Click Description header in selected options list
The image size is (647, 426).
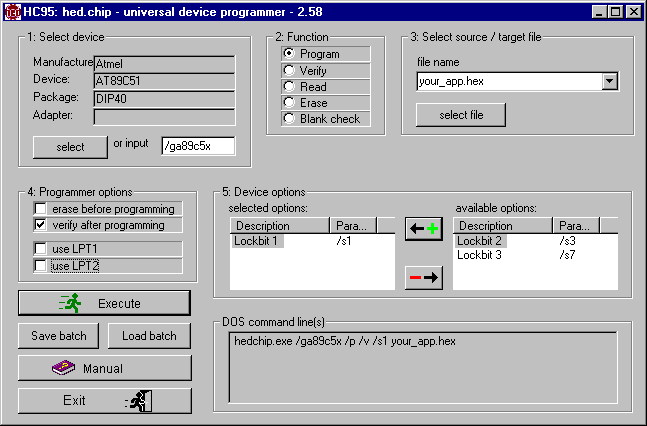coord(280,226)
